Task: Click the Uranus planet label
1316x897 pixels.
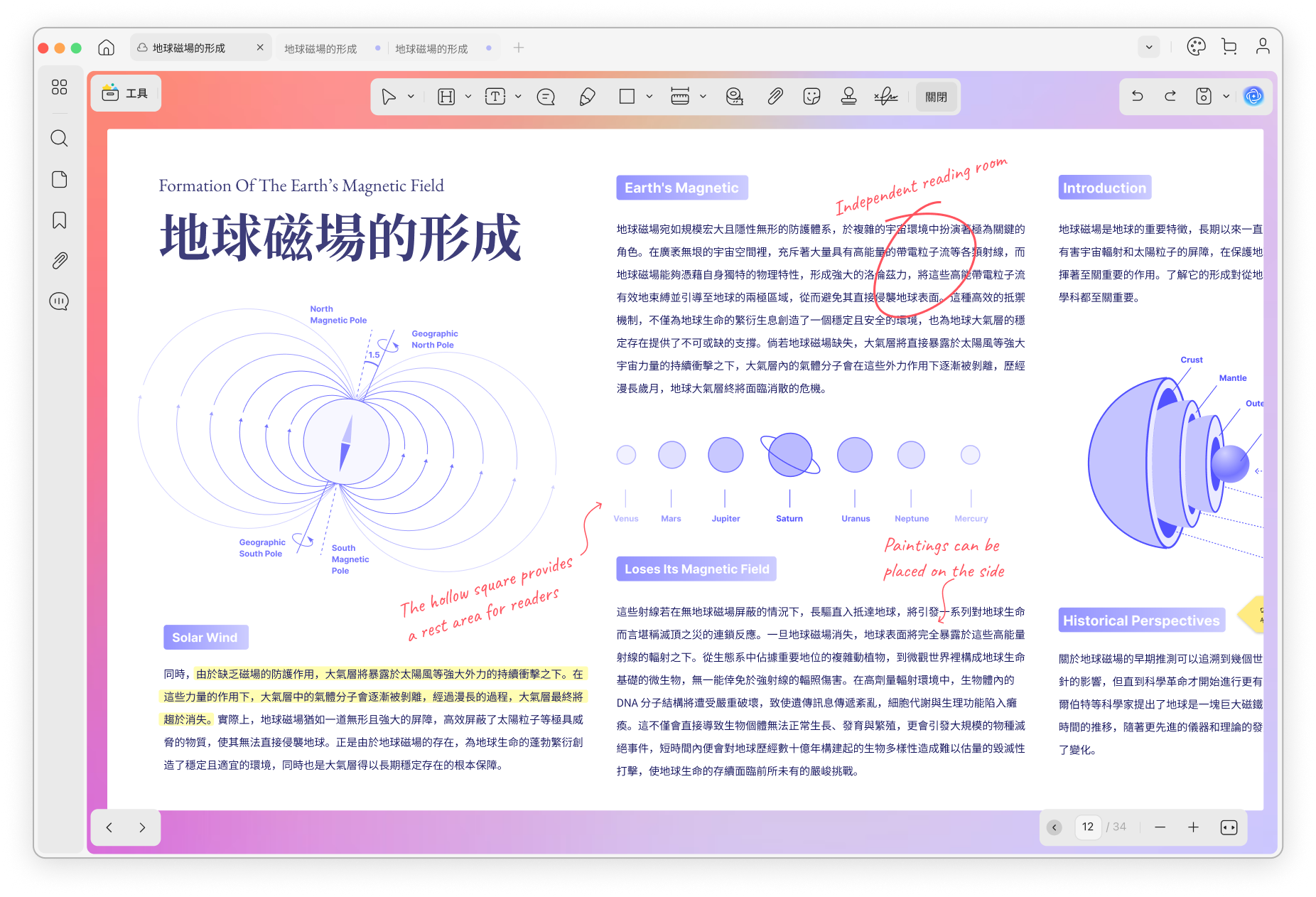Action: (x=856, y=519)
